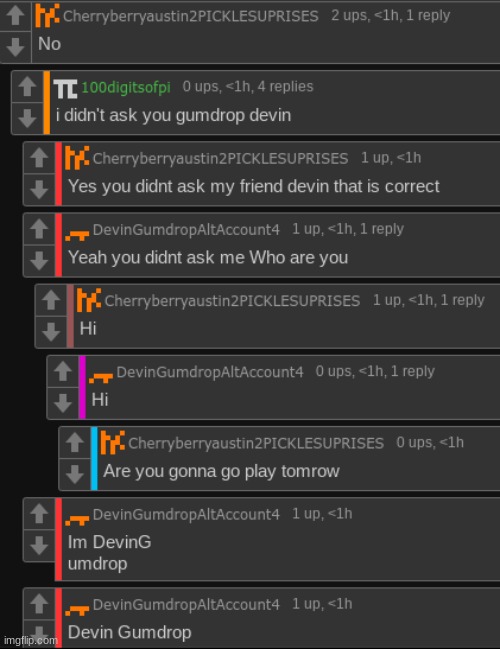Click the orange avatar beside "Are you gonna go play"
The width and height of the screenshot is (500, 649).
coord(113,442)
